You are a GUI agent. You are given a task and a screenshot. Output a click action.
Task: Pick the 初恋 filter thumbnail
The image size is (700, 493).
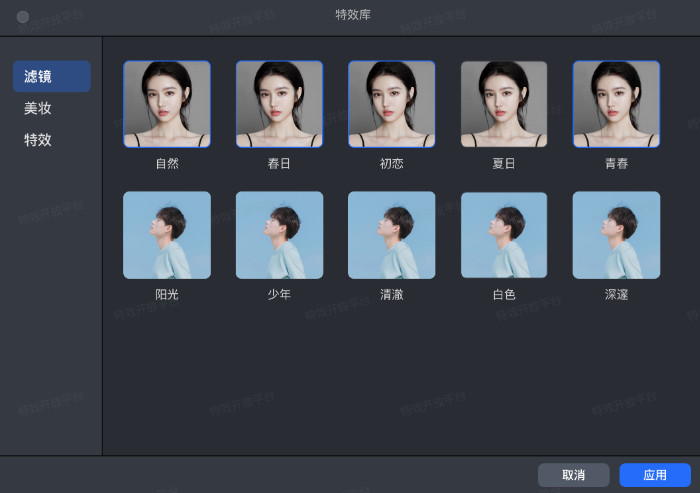click(x=392, y=104)
